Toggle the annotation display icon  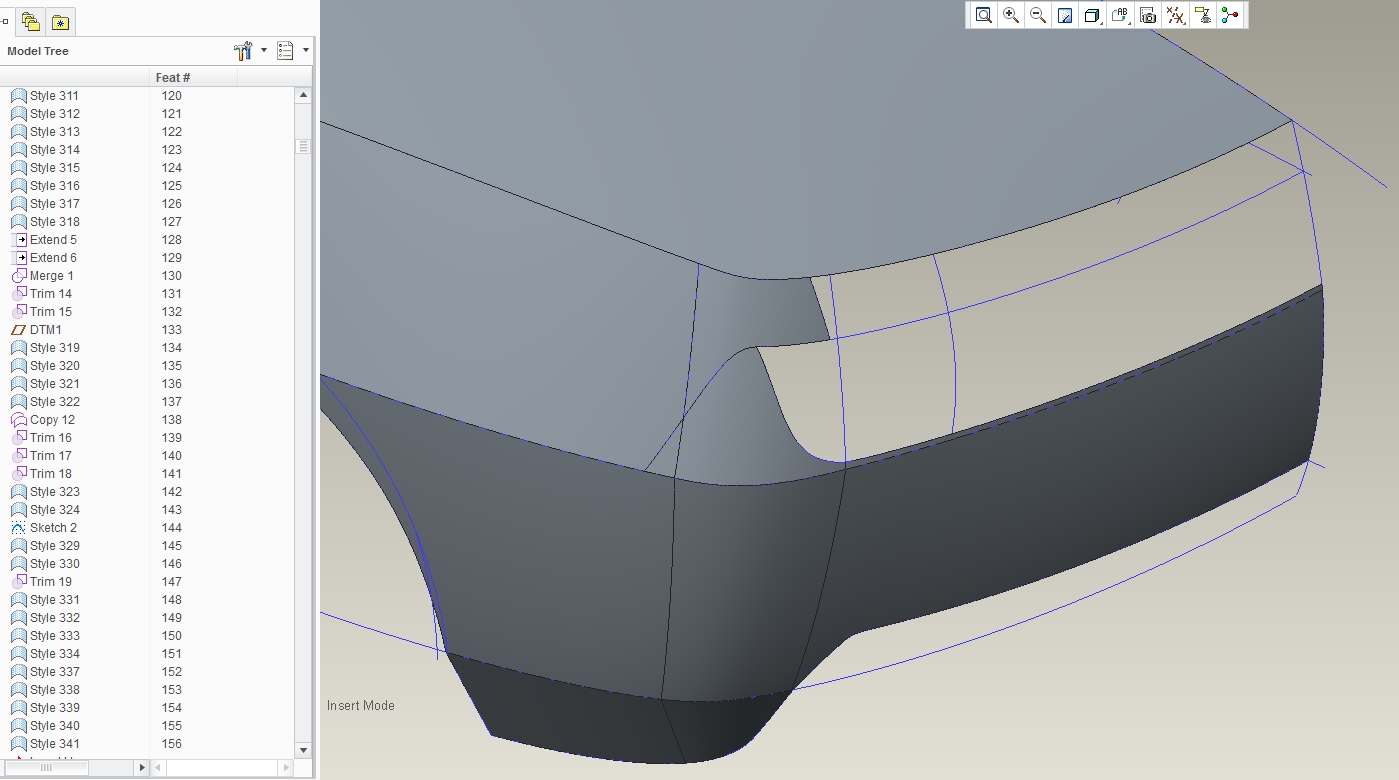tap(1203, 15)
